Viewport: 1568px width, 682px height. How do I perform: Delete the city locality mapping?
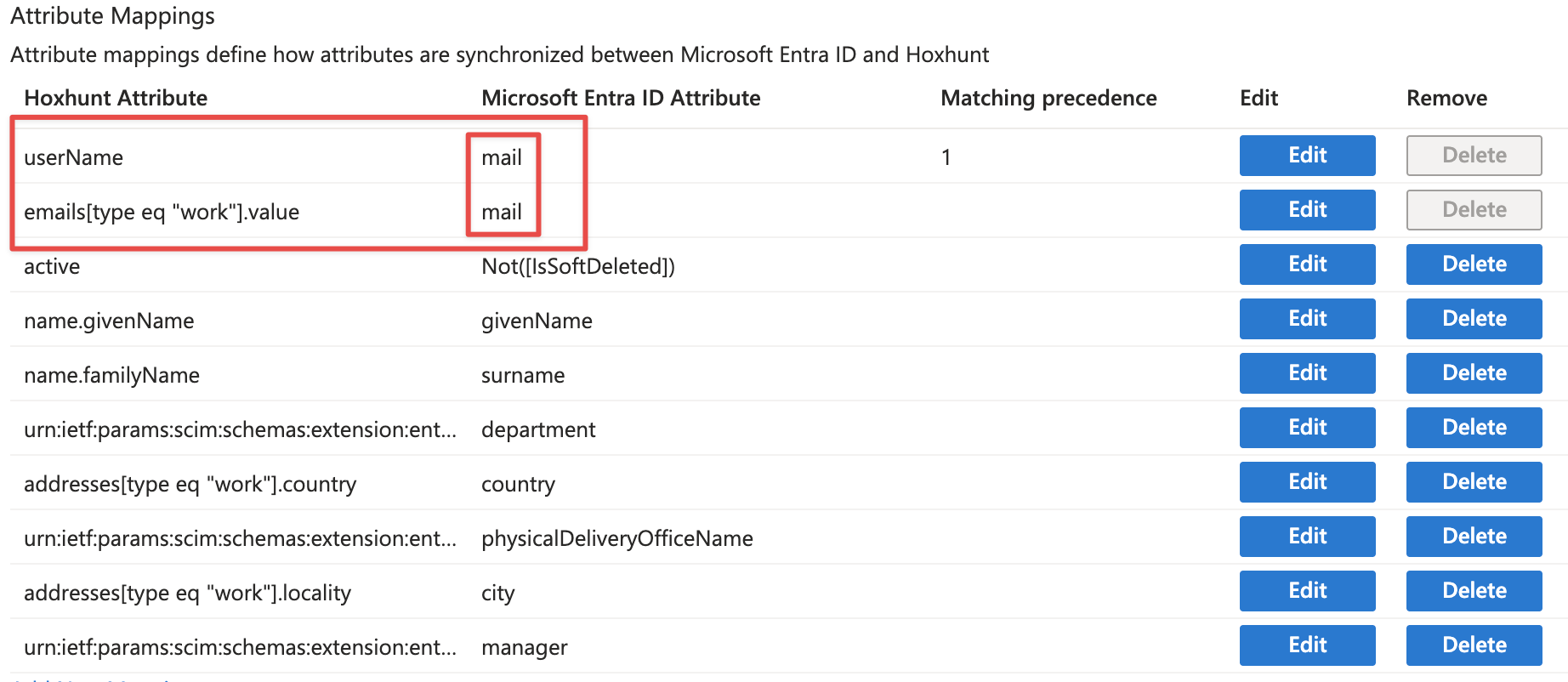click(1474, 591)
